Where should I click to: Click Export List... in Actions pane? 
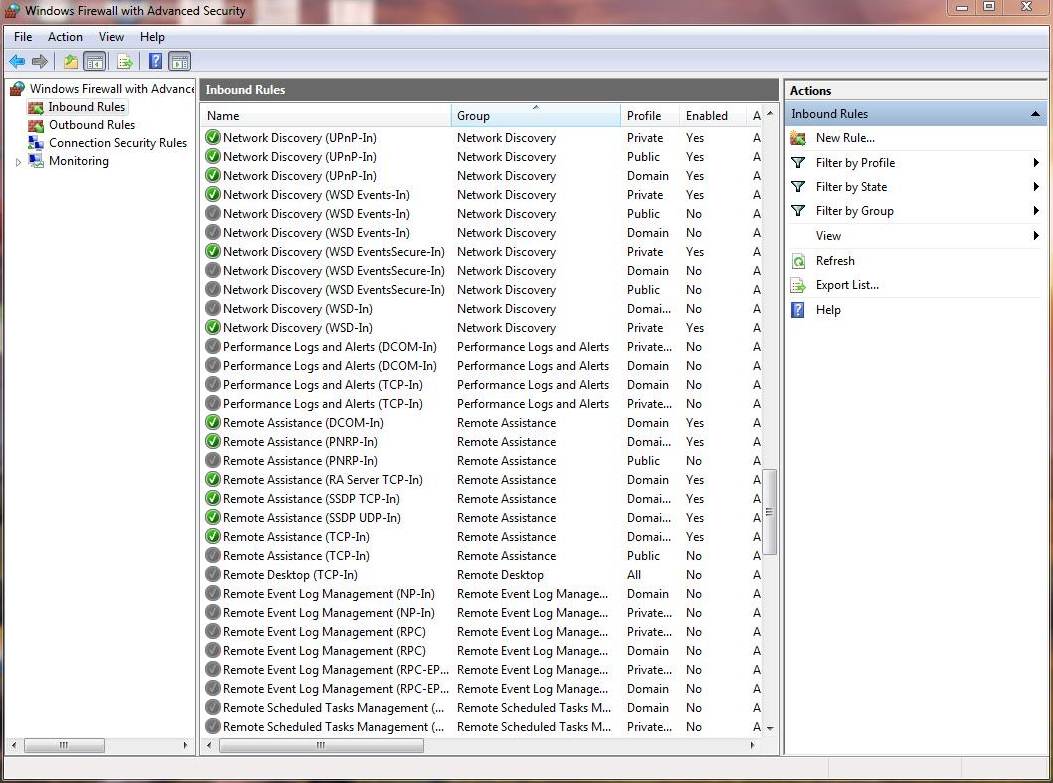[847, 285]
